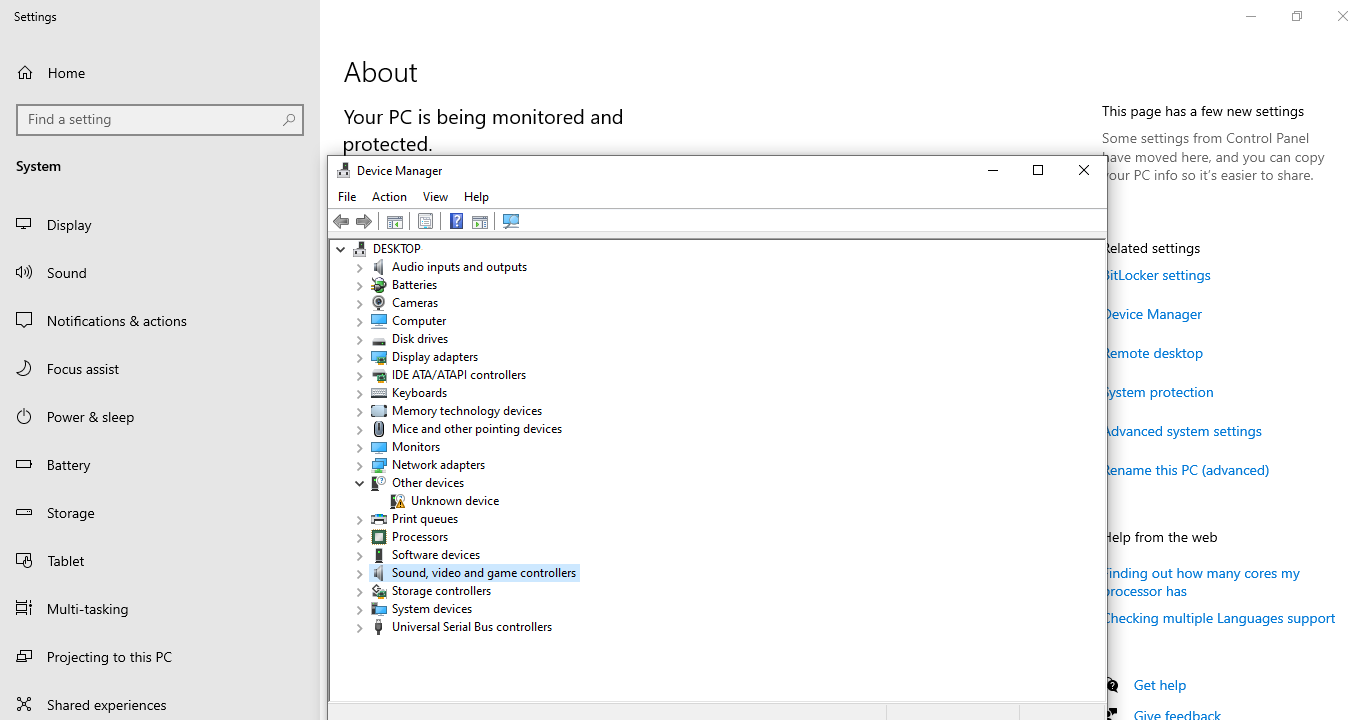Open the Remote desktop link

1155,353
